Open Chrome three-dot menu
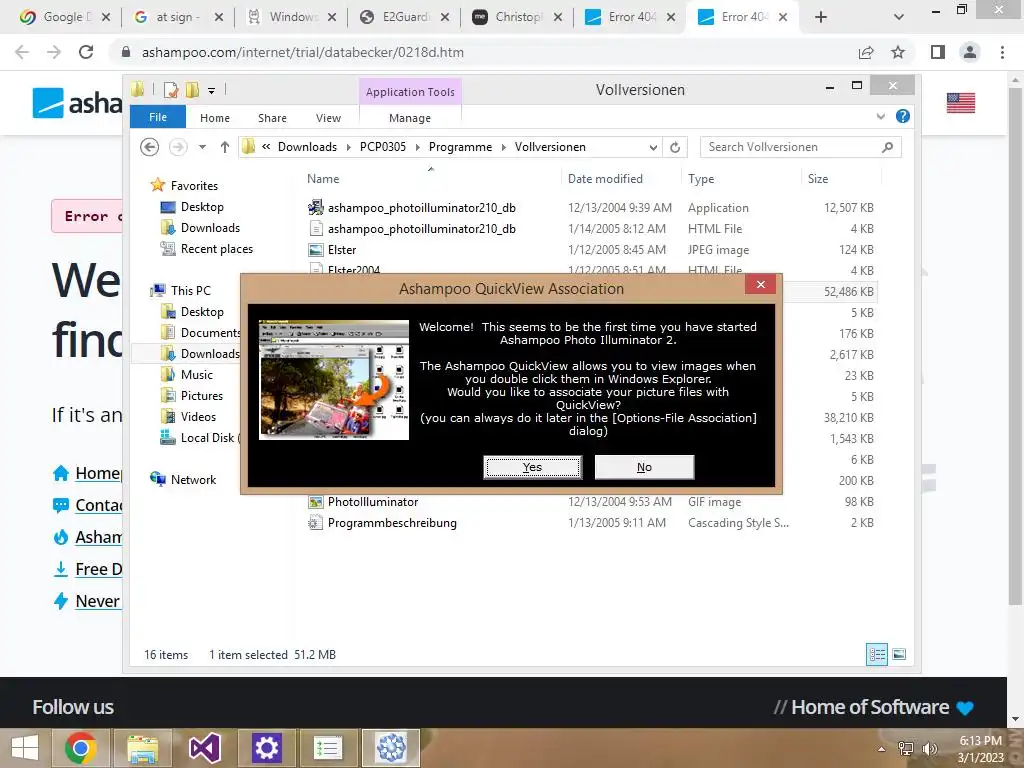Image resolution: width=1024 pixels, height=768 pixels. tap(1002, 52)
